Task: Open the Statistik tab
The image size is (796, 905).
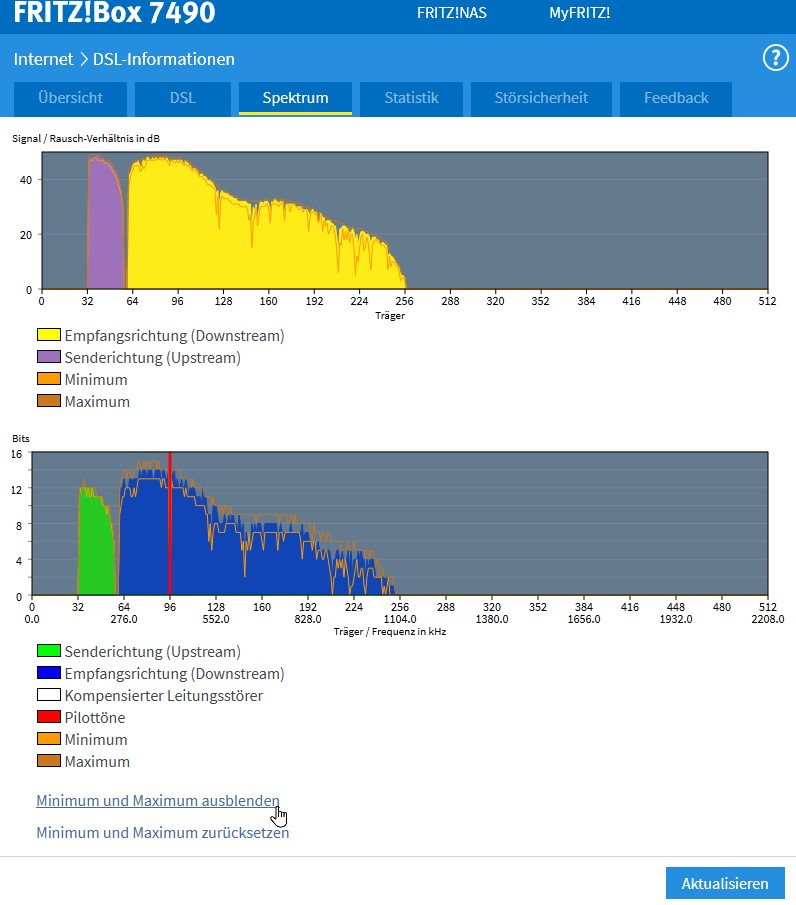Action: [412, 98]
